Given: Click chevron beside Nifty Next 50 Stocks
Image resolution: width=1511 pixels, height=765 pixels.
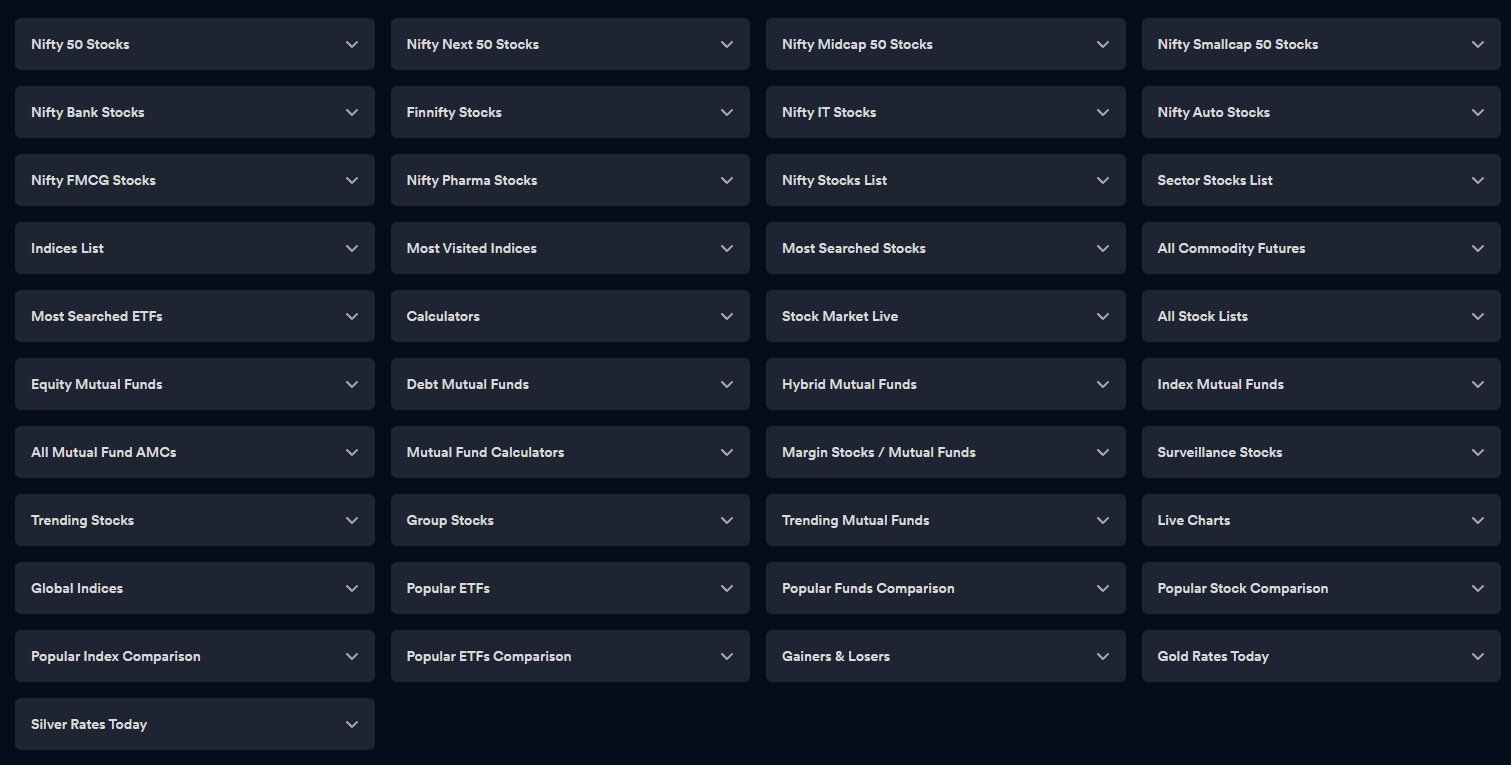Looking at the screenshot, I should coord(727,44).
